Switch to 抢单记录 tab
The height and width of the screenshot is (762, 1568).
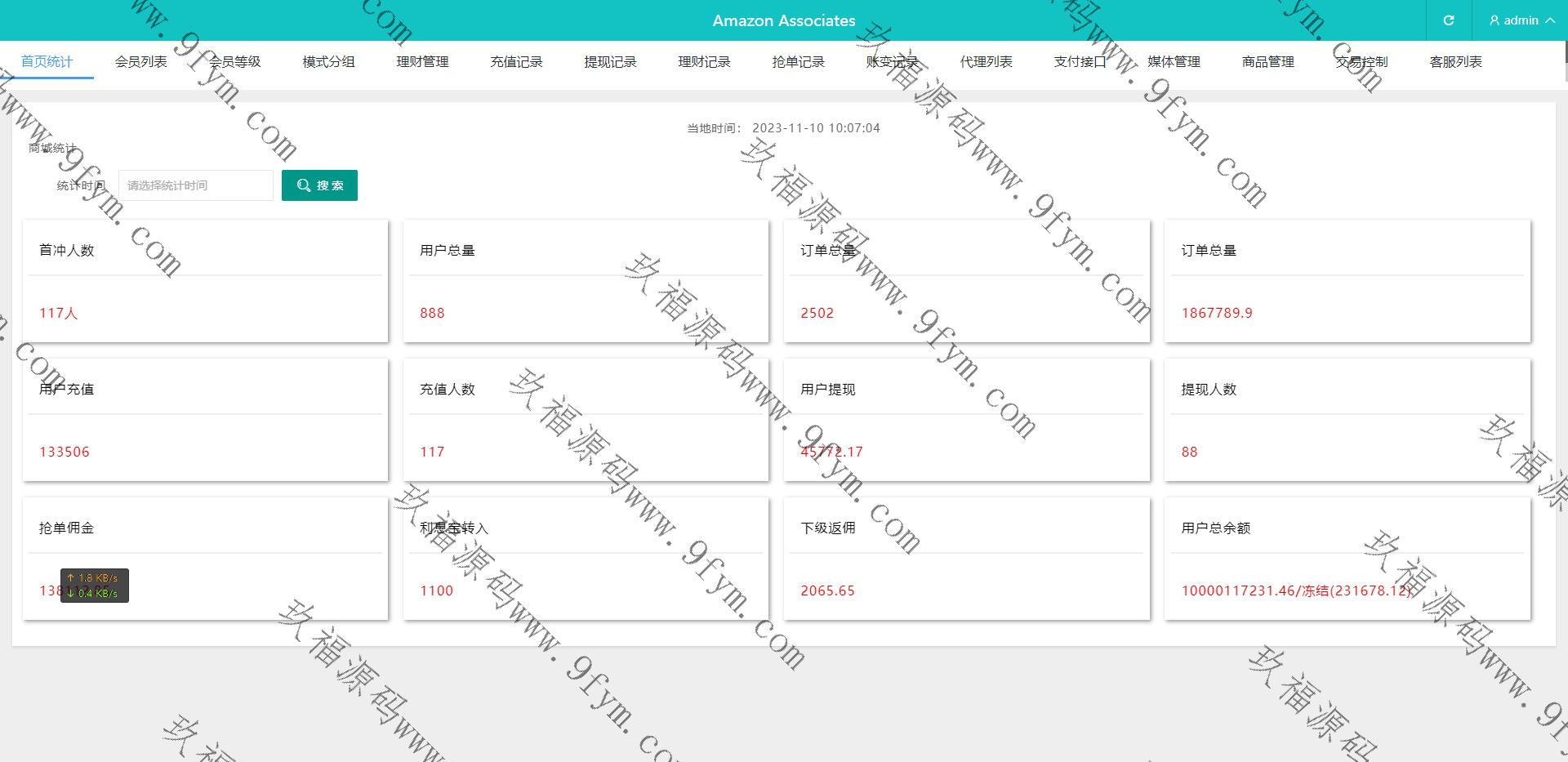point(798,62)
